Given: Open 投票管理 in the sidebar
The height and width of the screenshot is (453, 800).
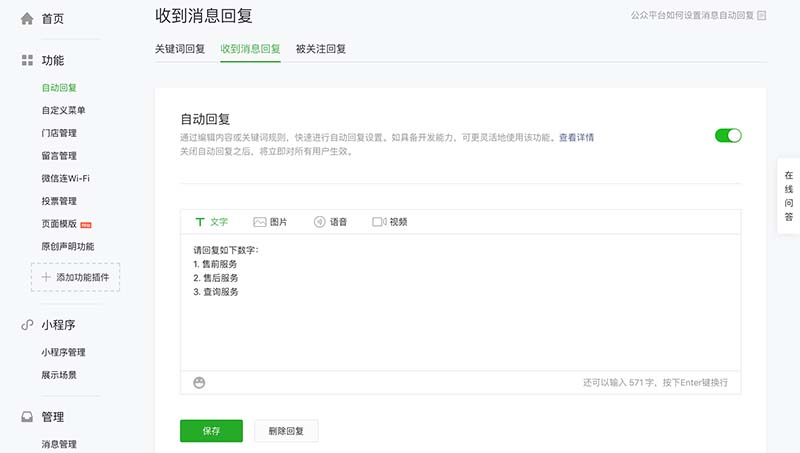Looking at the screenshot, I should pos(59,201).
